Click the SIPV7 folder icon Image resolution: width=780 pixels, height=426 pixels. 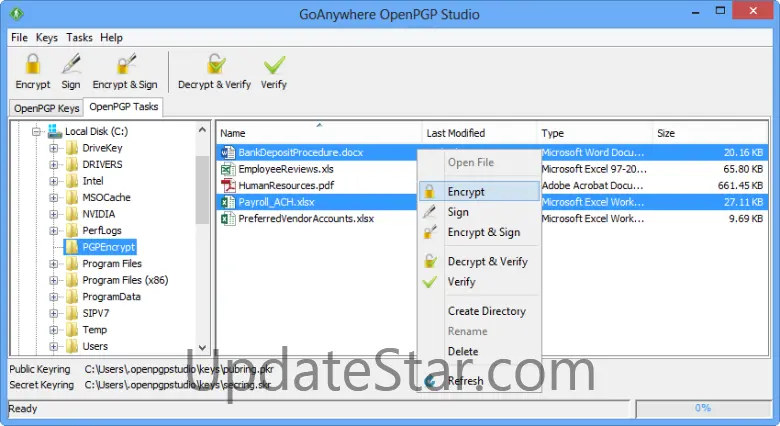tap(73, 313)
